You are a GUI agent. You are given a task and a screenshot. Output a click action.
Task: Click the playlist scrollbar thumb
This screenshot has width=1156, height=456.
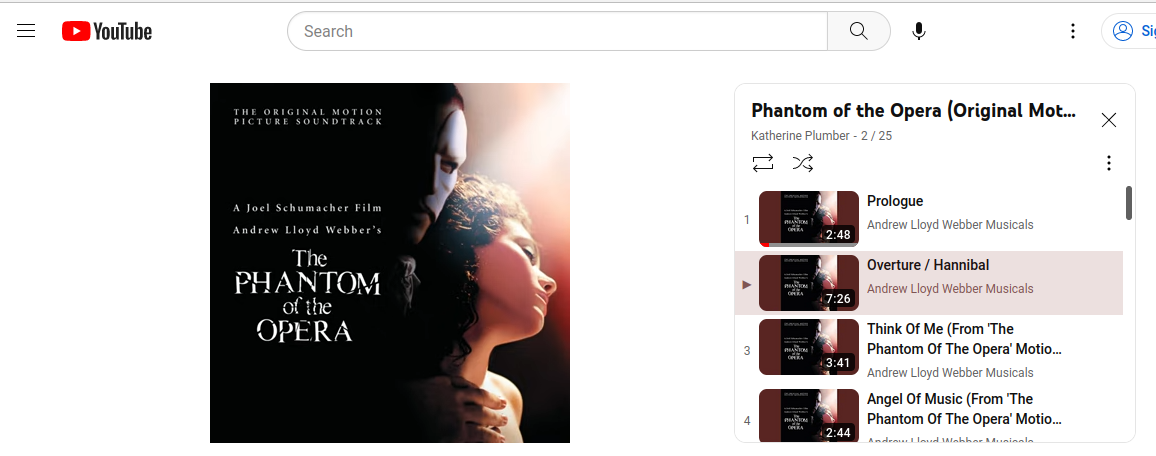click(1129, 203)
